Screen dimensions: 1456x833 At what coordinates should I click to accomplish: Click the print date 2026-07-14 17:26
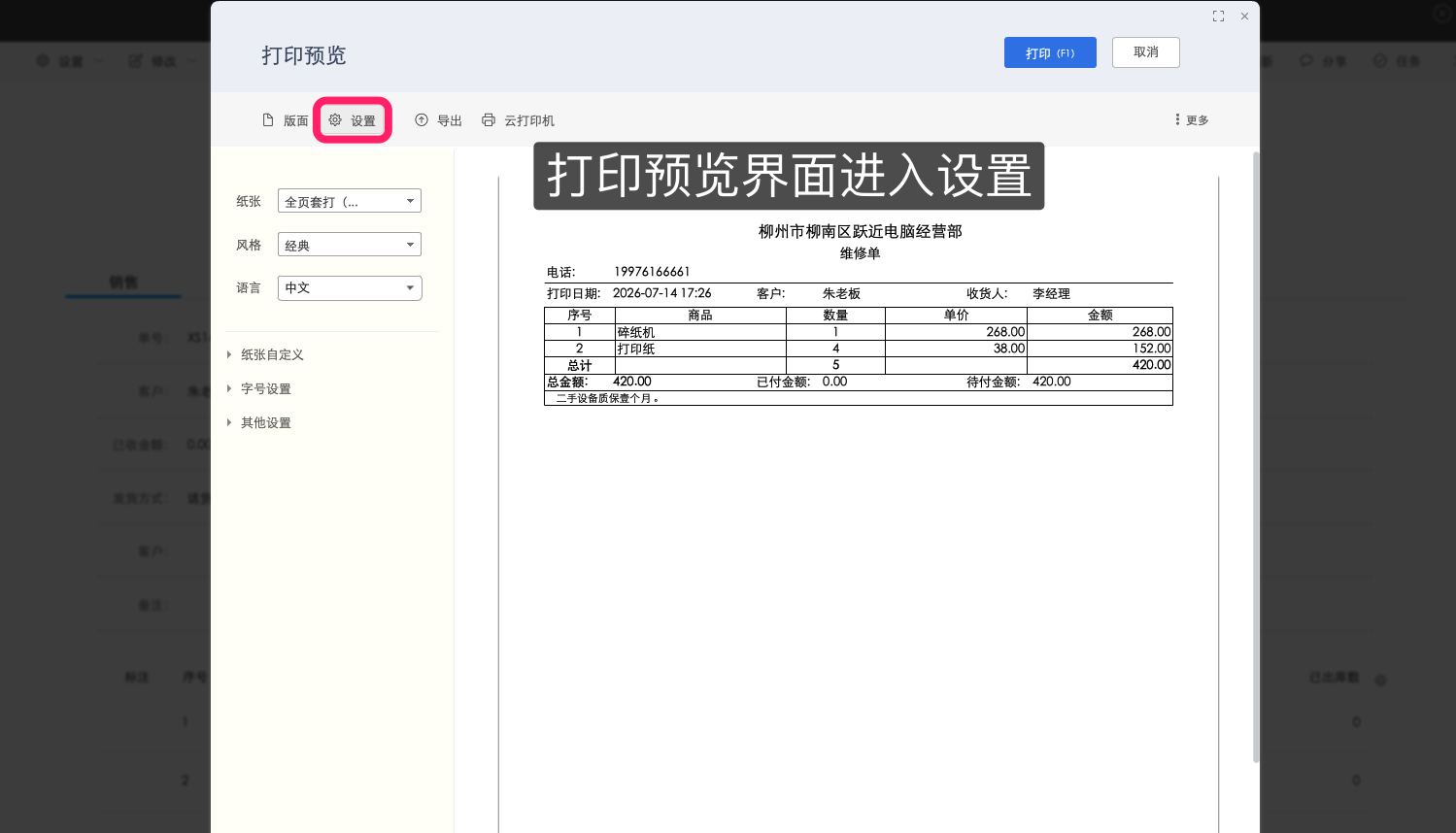click(661, 293)
